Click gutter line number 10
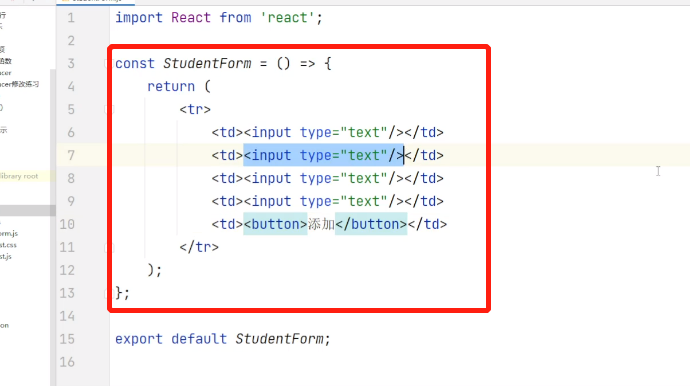 click(67, 224)
